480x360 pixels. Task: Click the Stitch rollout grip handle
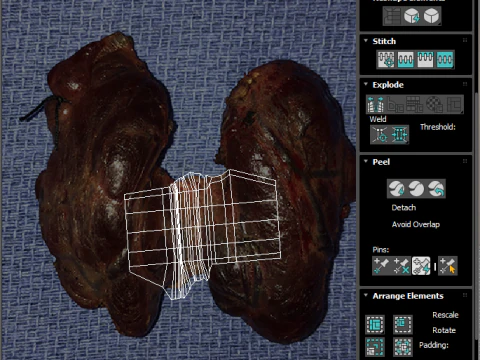click(465, 41)
